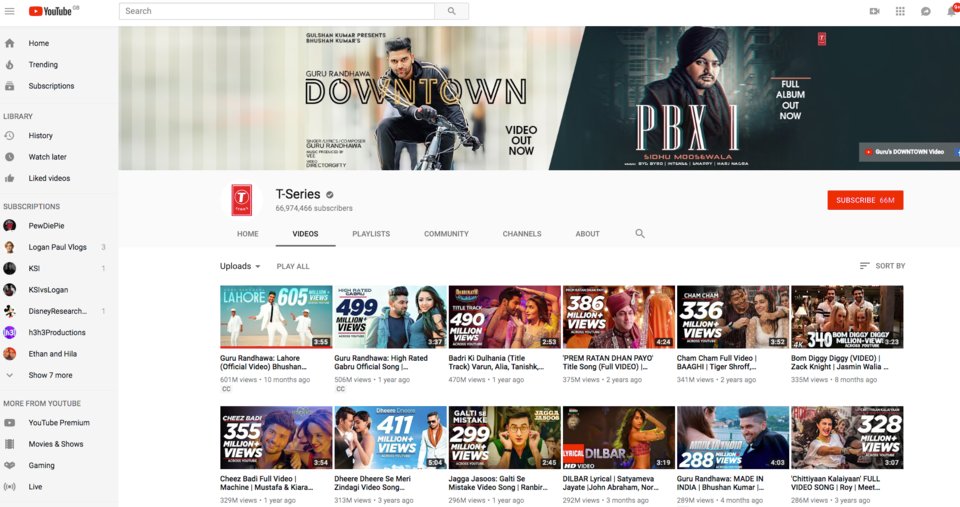Open the Sort By menu
Screen dimensions: 960x507
pyautogui.click(x=882, y=266)
